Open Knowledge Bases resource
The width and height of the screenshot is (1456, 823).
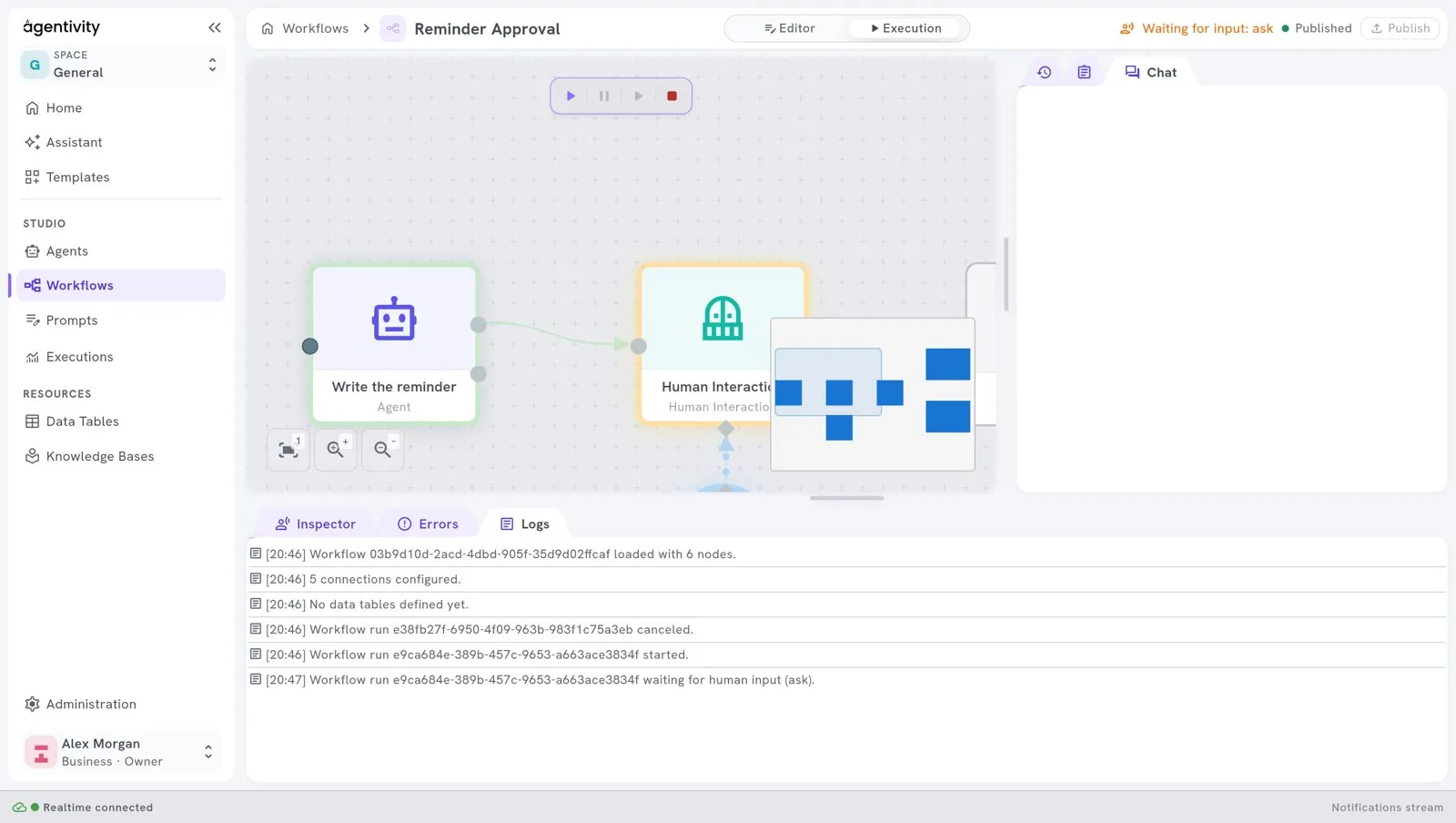pyautogui.click(x=121, y=456)
